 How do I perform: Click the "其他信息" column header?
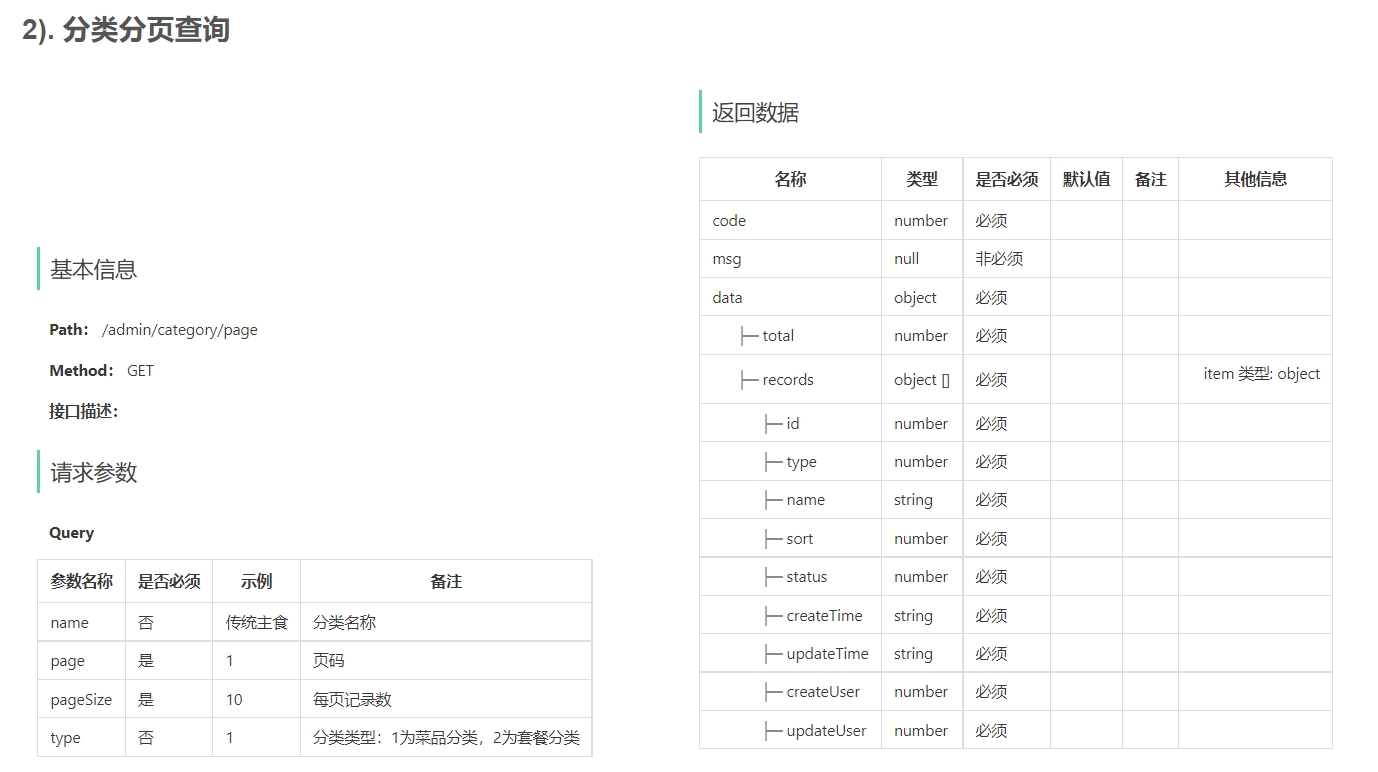point(1256,179)
